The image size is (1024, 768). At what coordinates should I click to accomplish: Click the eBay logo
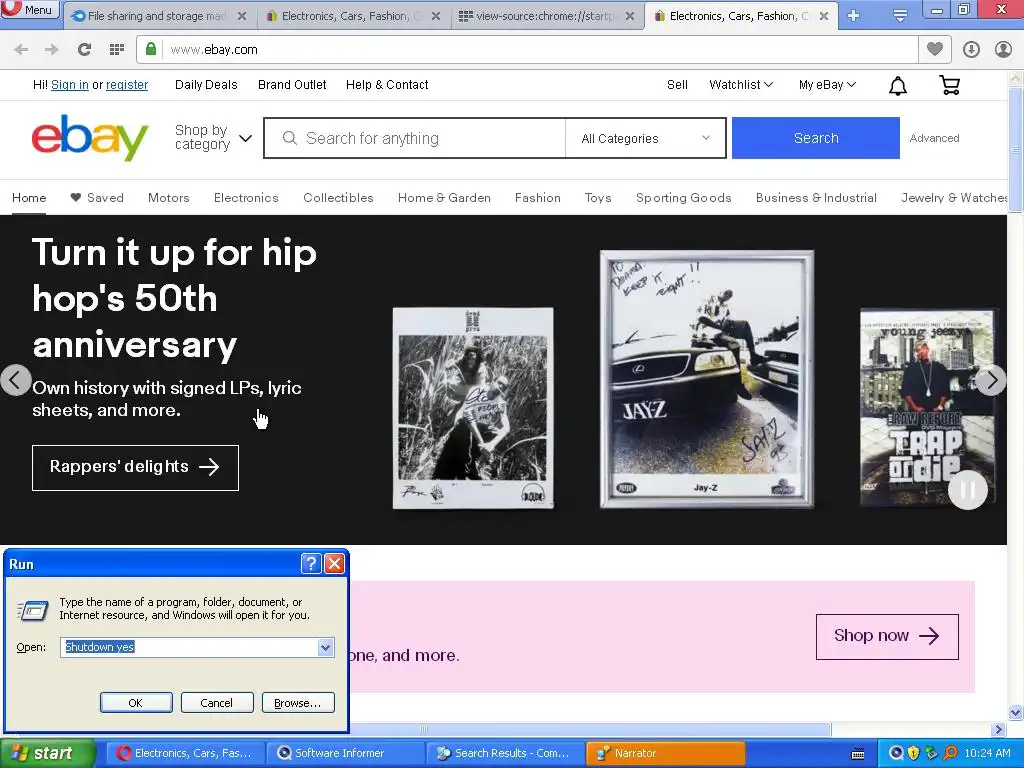90,138
